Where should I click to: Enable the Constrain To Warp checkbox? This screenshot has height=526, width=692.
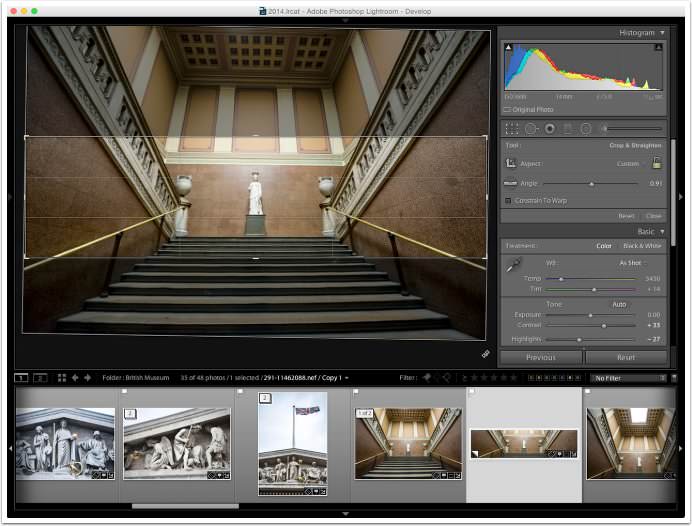(x=508, y=201)
